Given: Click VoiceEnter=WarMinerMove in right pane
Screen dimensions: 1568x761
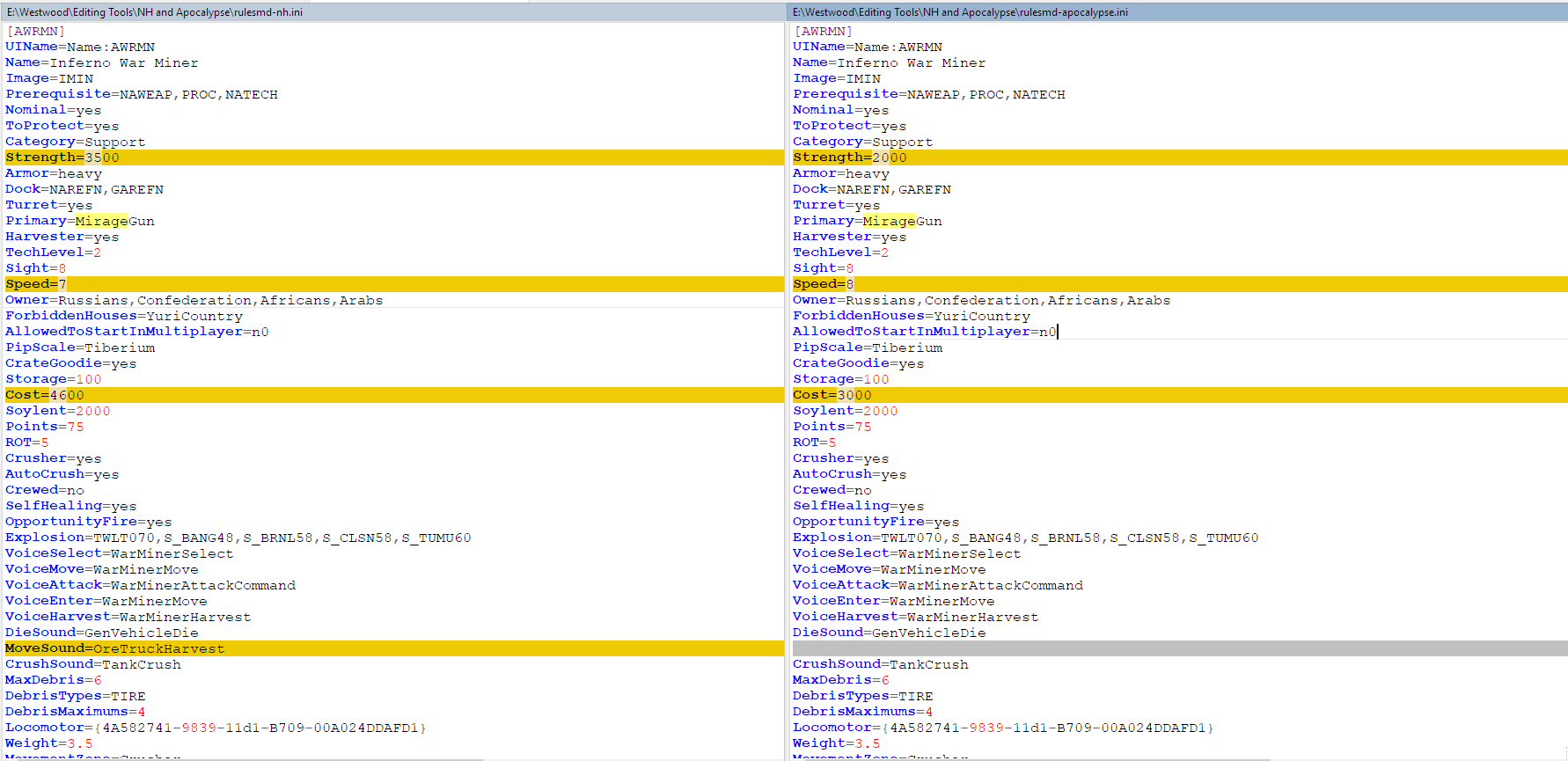Looking at the screenshot, I should click(x=894, y=601).
